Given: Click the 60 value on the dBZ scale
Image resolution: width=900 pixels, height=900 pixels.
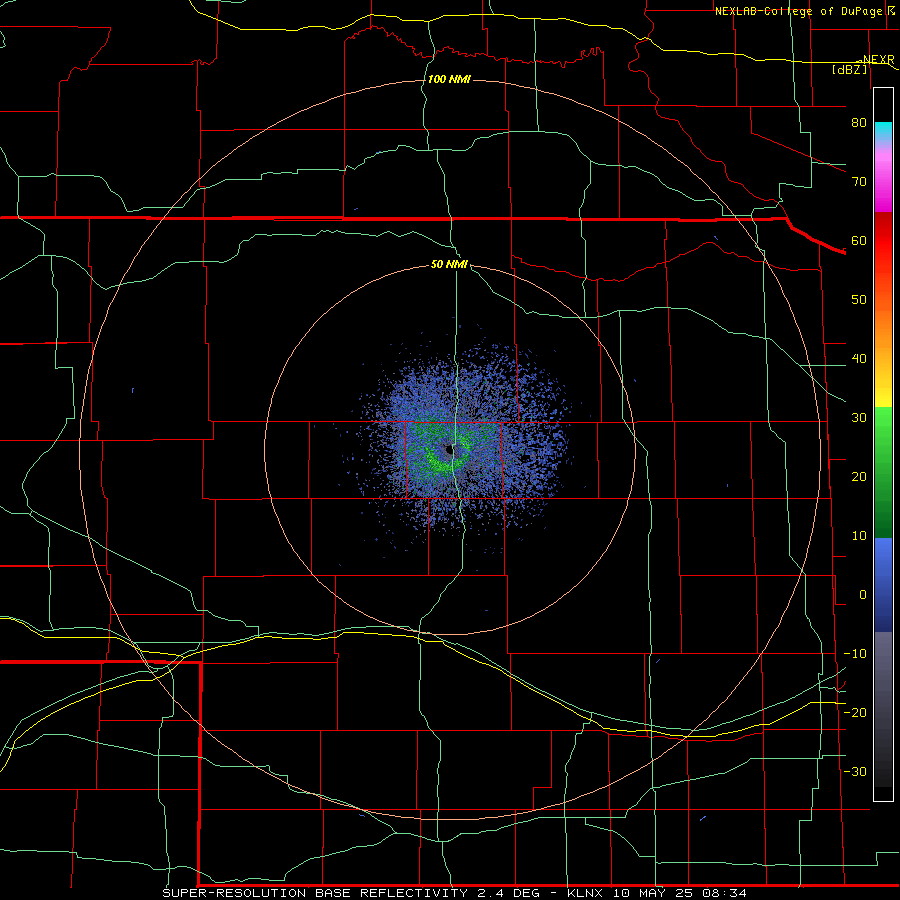Looking at the screenshot, I should [859, 240].
